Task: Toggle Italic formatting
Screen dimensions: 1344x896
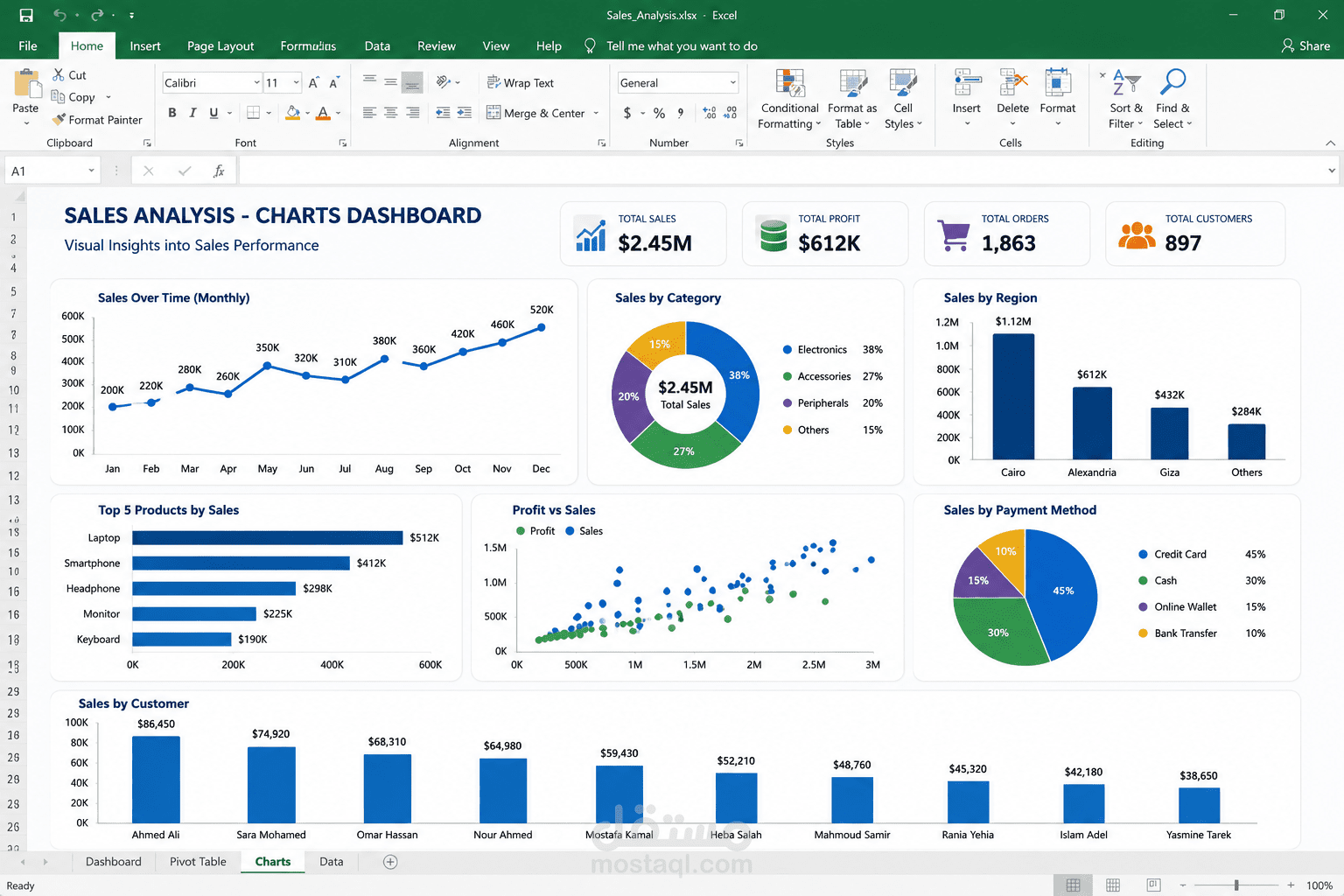Action: [192, 112]
